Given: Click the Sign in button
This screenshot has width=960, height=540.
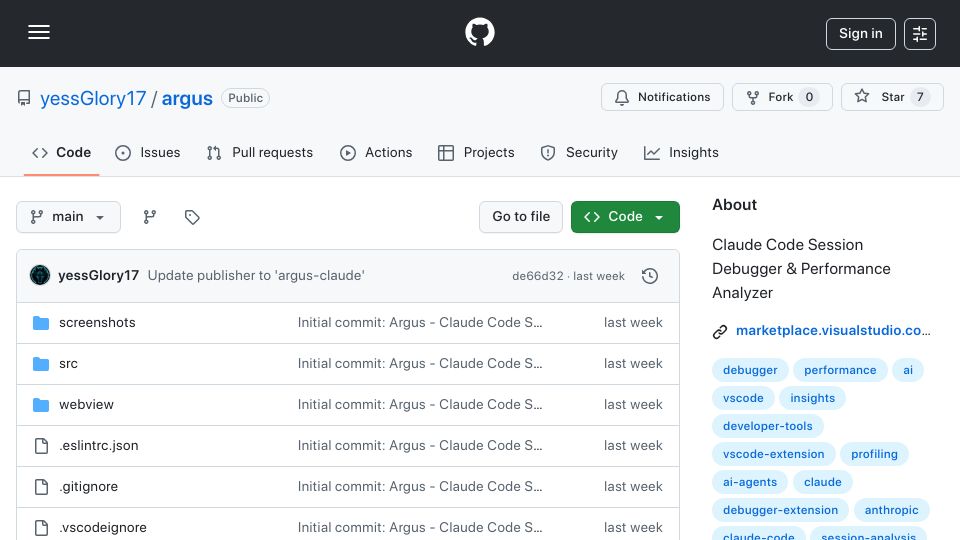Looking at the screenshot, I should [860, 34].
